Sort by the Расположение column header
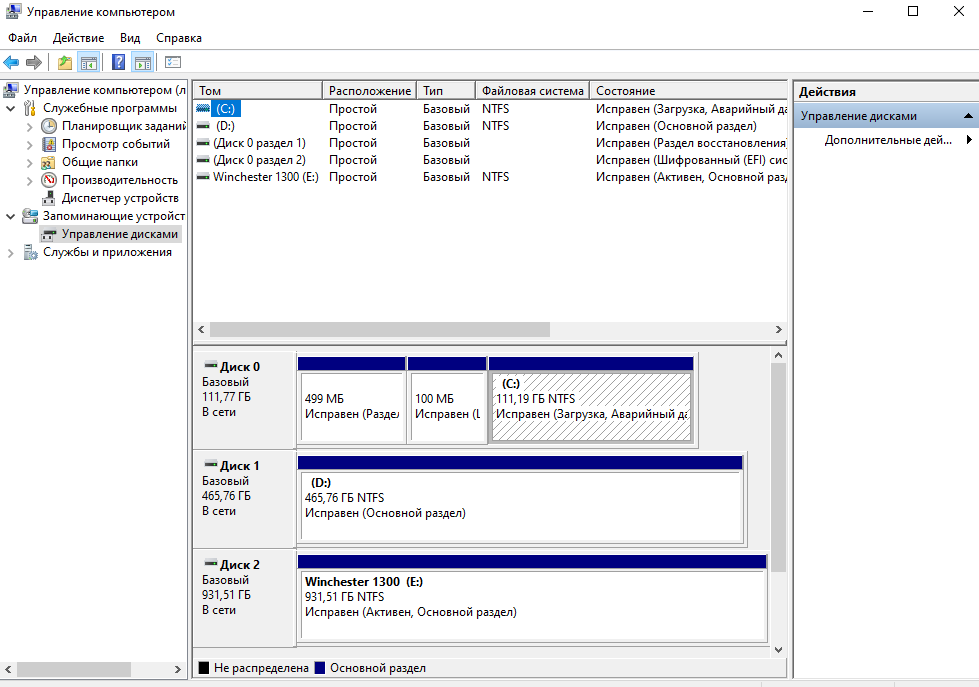Image resolution: width=979 pixels, height=687 pixels. tap(370, 91)
